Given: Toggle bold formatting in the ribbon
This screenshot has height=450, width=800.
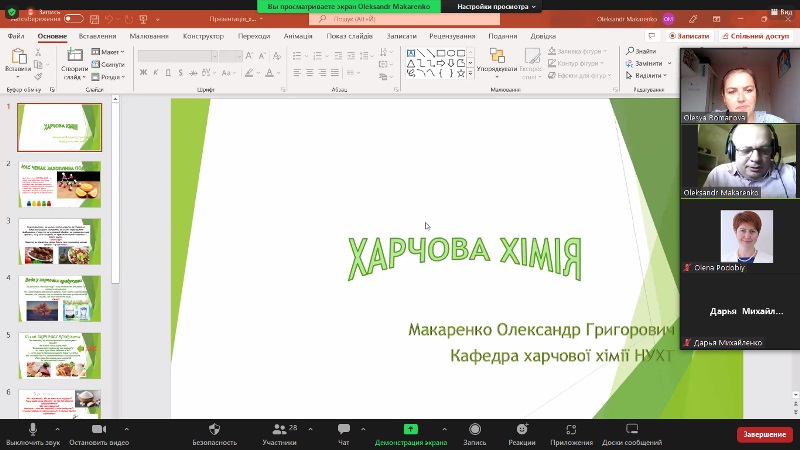Looking at the screenshot, I should 144,72.
